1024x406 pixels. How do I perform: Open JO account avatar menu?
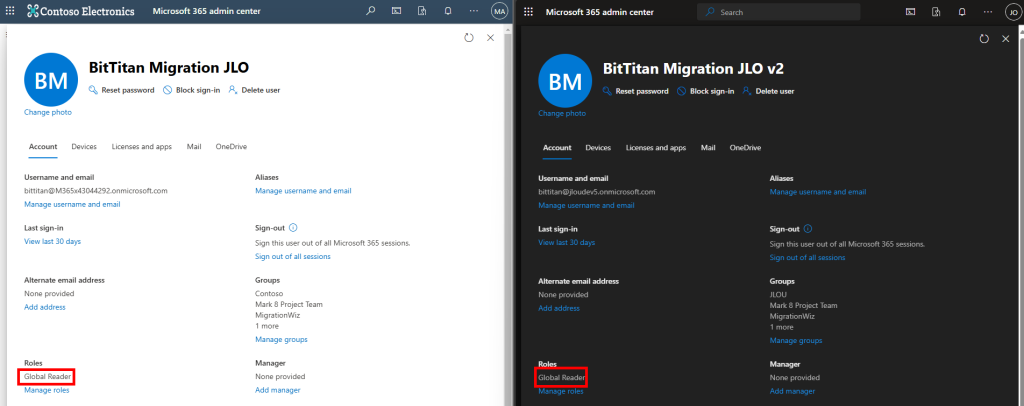tap(1012, 12)
